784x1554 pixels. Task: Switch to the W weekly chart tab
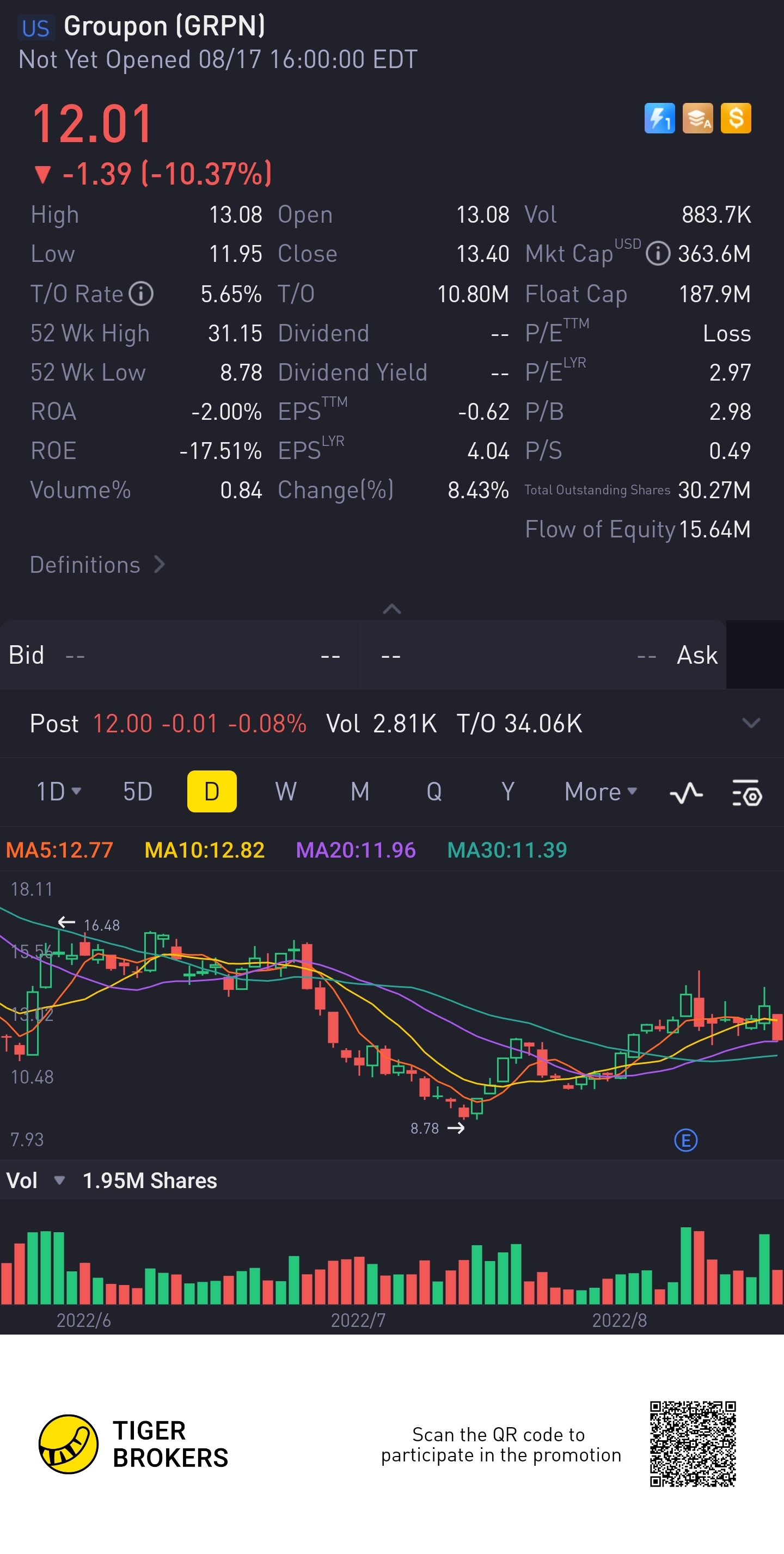(x=286, y=792)
